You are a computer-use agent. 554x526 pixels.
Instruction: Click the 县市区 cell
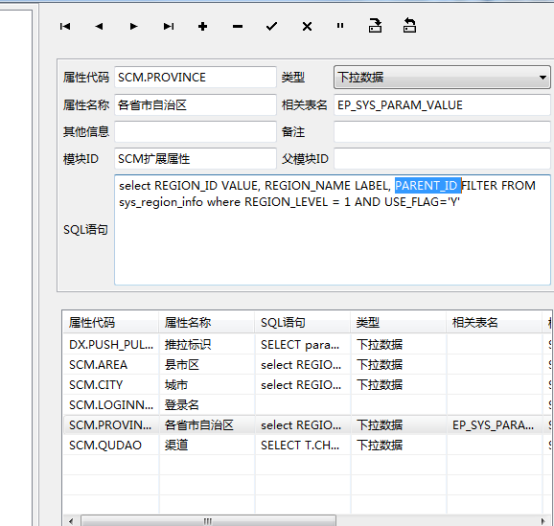coord(207,365)
